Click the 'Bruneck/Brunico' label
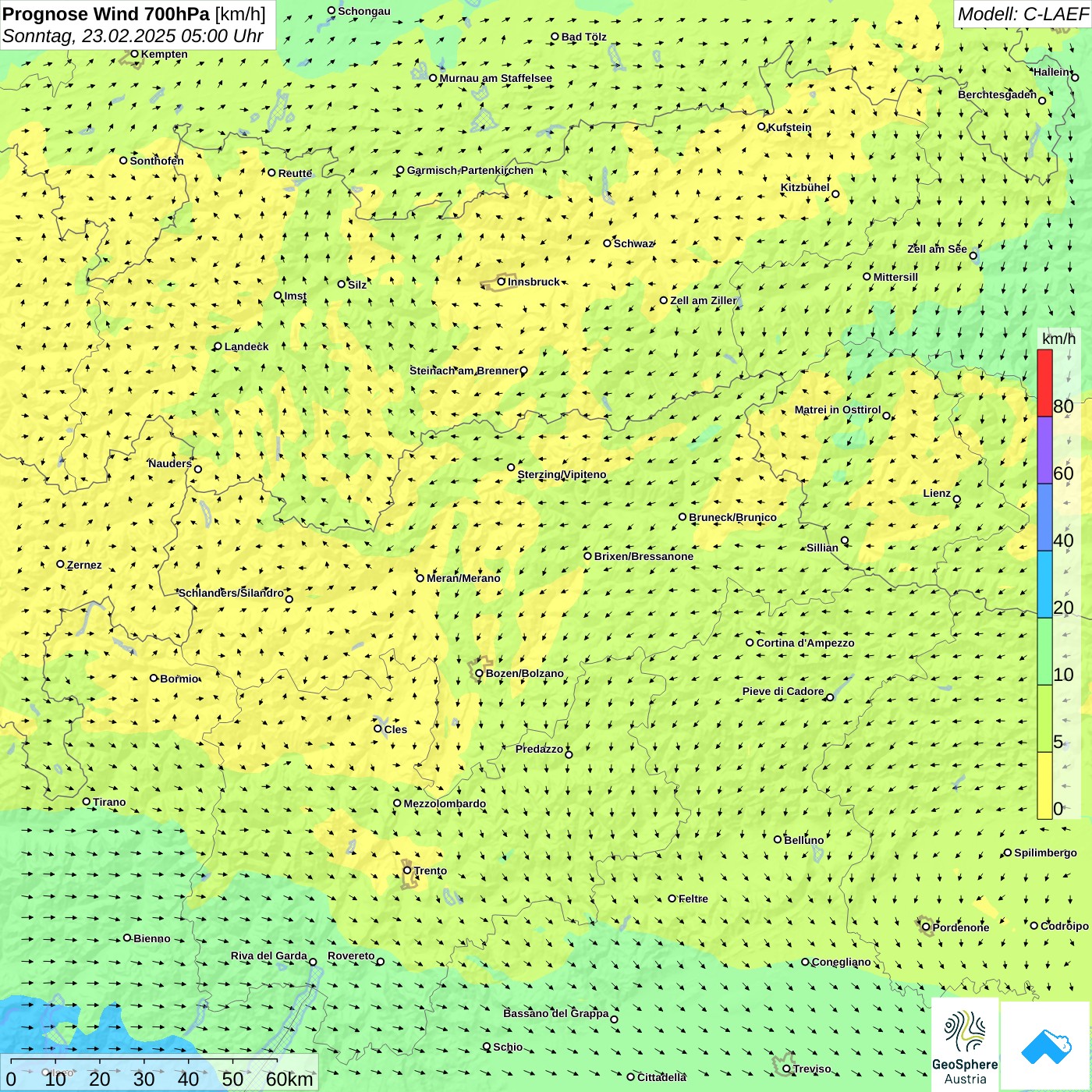 (x=732, y=517)
